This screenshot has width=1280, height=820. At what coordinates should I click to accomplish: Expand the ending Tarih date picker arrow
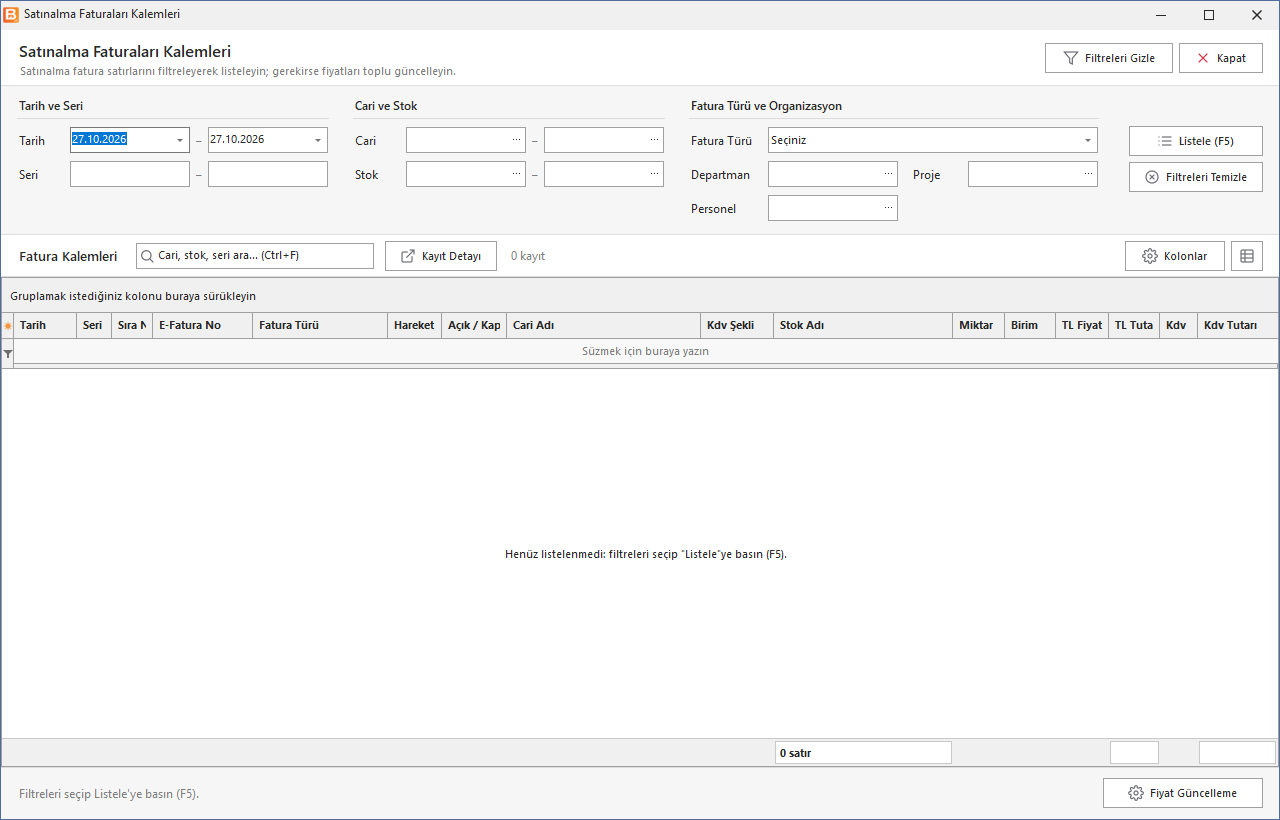[318, 140]
